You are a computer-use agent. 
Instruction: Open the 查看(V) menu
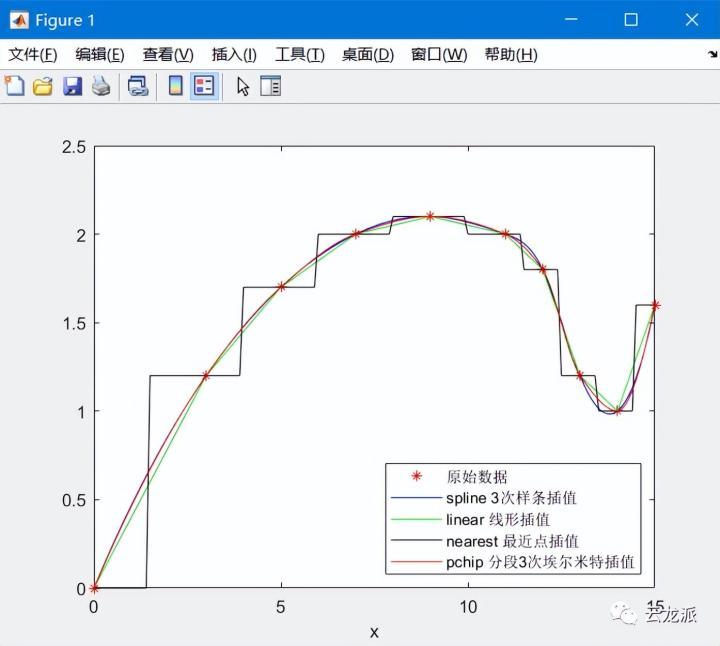coord(168,55)
